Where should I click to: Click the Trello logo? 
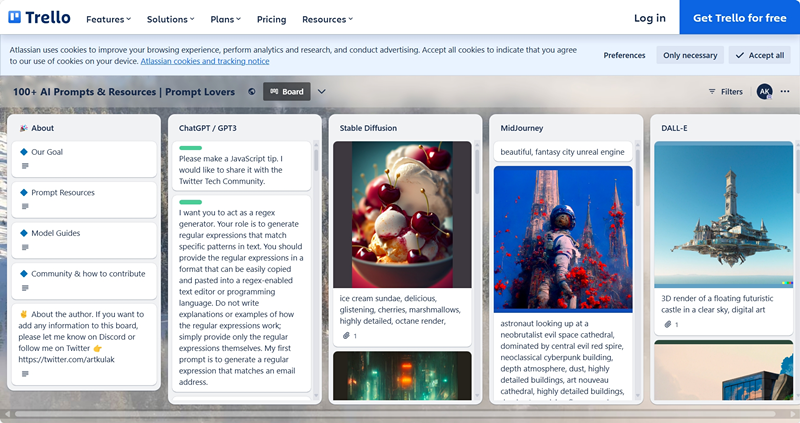[39, 18]
